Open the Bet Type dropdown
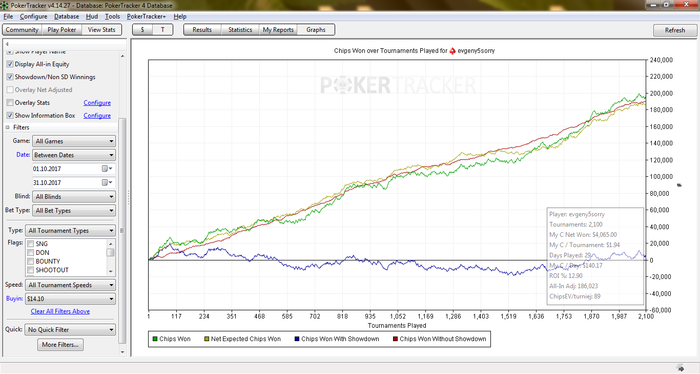The image size is (700, 374). pyautogui.click(x=74, y=211)
